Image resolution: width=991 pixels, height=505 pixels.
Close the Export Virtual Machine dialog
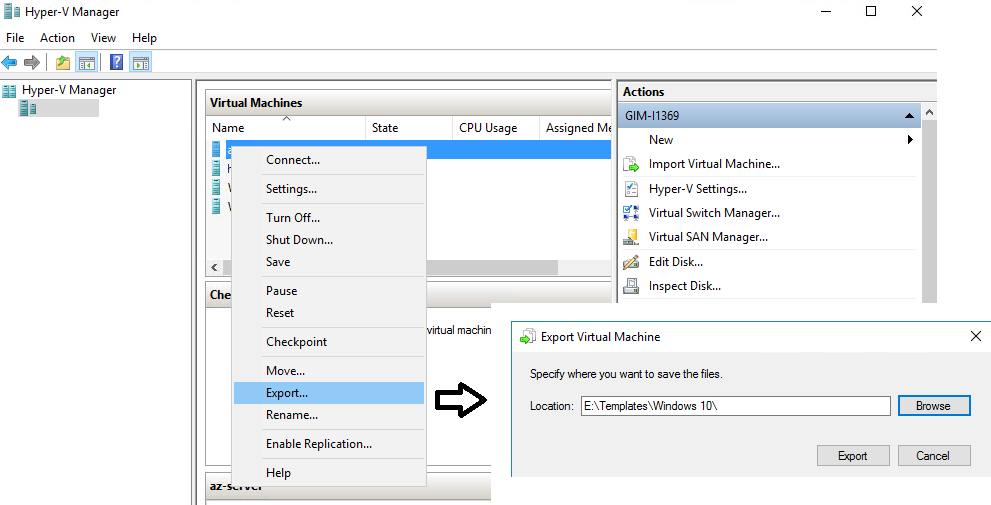click(976, 336)
